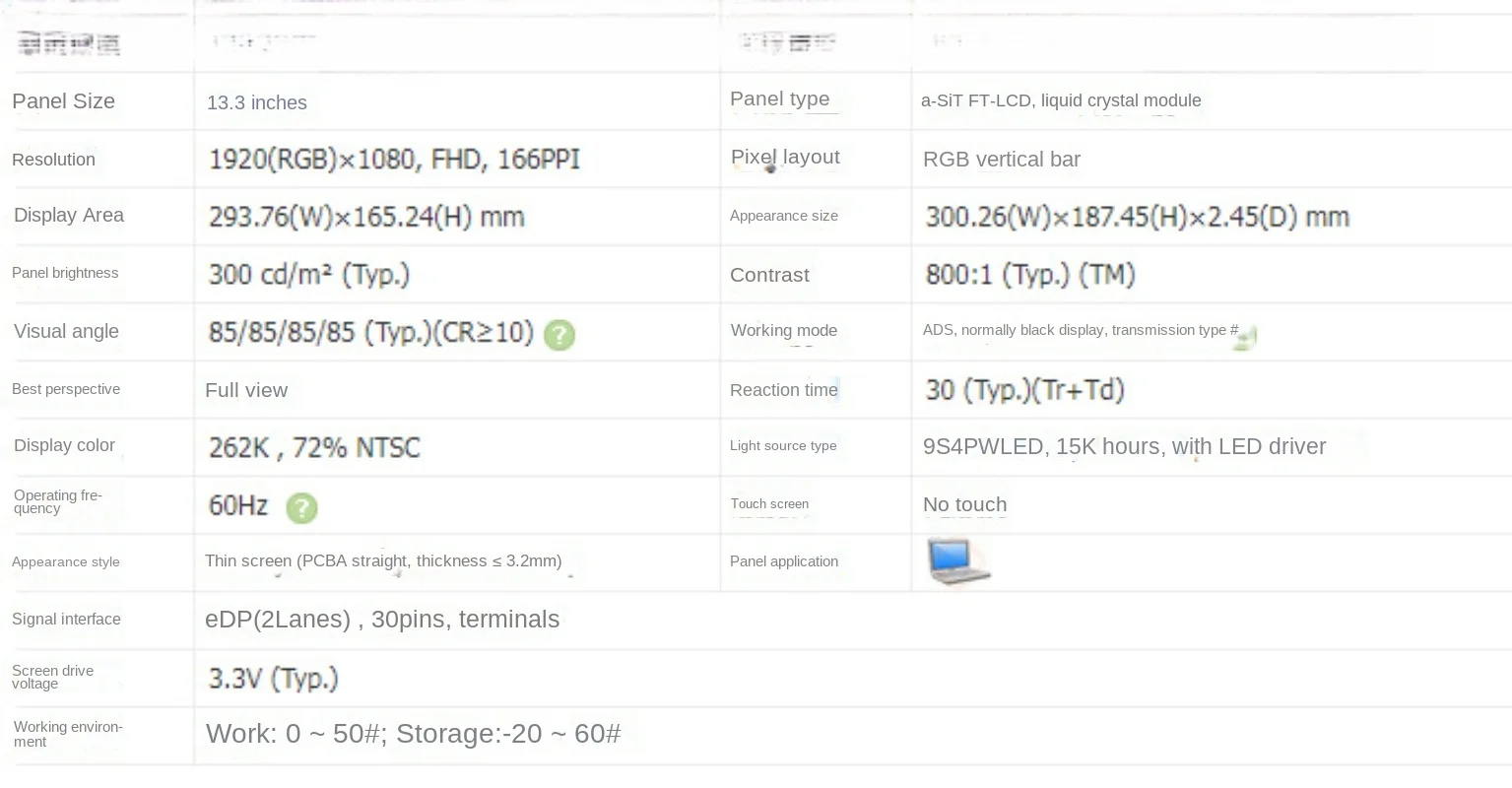Click the Appearance size dimensions value
1512x788 pixels.
click(1137, 217)
